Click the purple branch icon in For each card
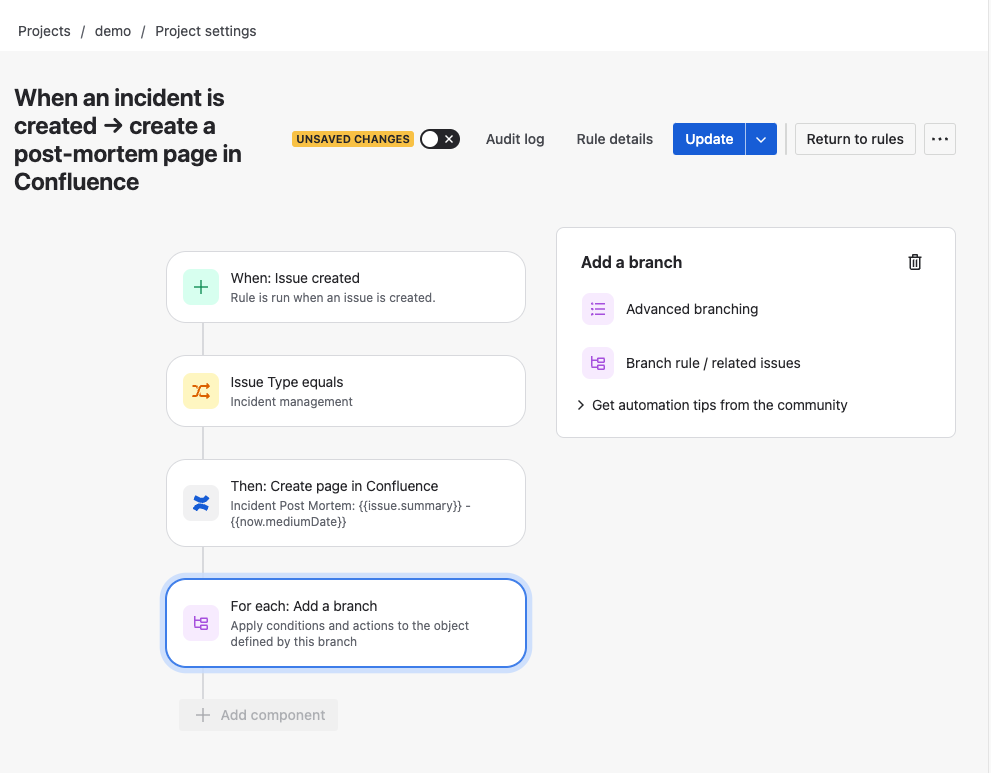The width and height of the screenshot is (991, 773). click(x=201, y=623)
